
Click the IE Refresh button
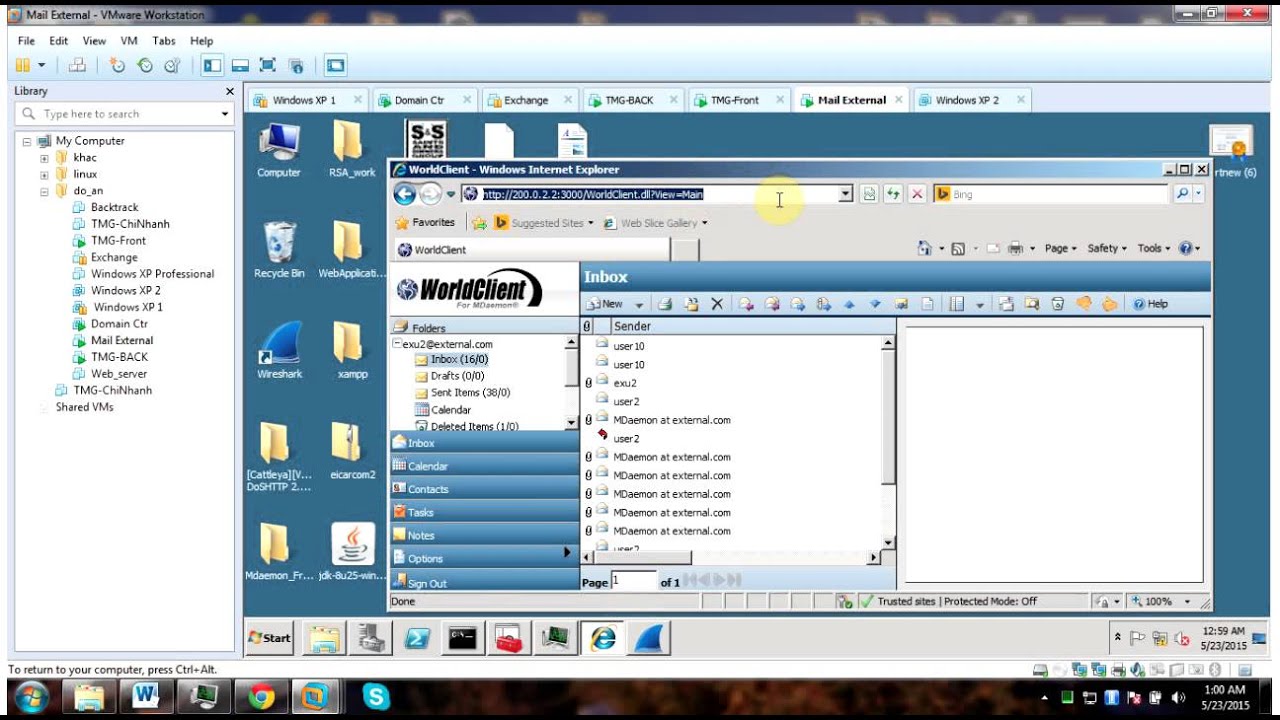point(892,194)
